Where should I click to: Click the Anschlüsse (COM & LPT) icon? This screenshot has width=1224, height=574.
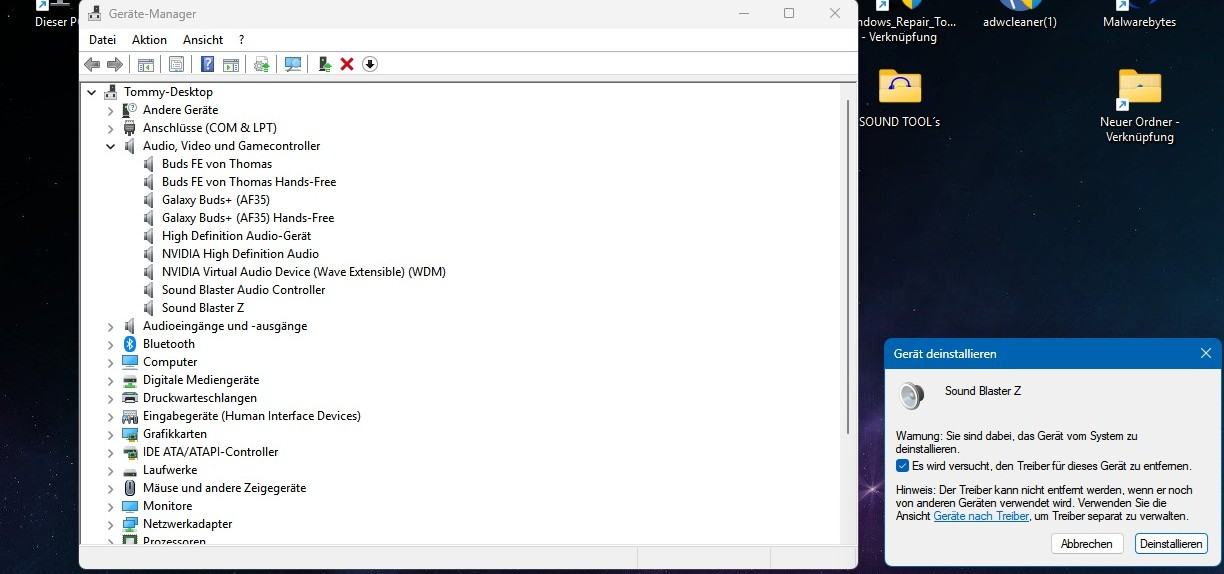point(130,128)
